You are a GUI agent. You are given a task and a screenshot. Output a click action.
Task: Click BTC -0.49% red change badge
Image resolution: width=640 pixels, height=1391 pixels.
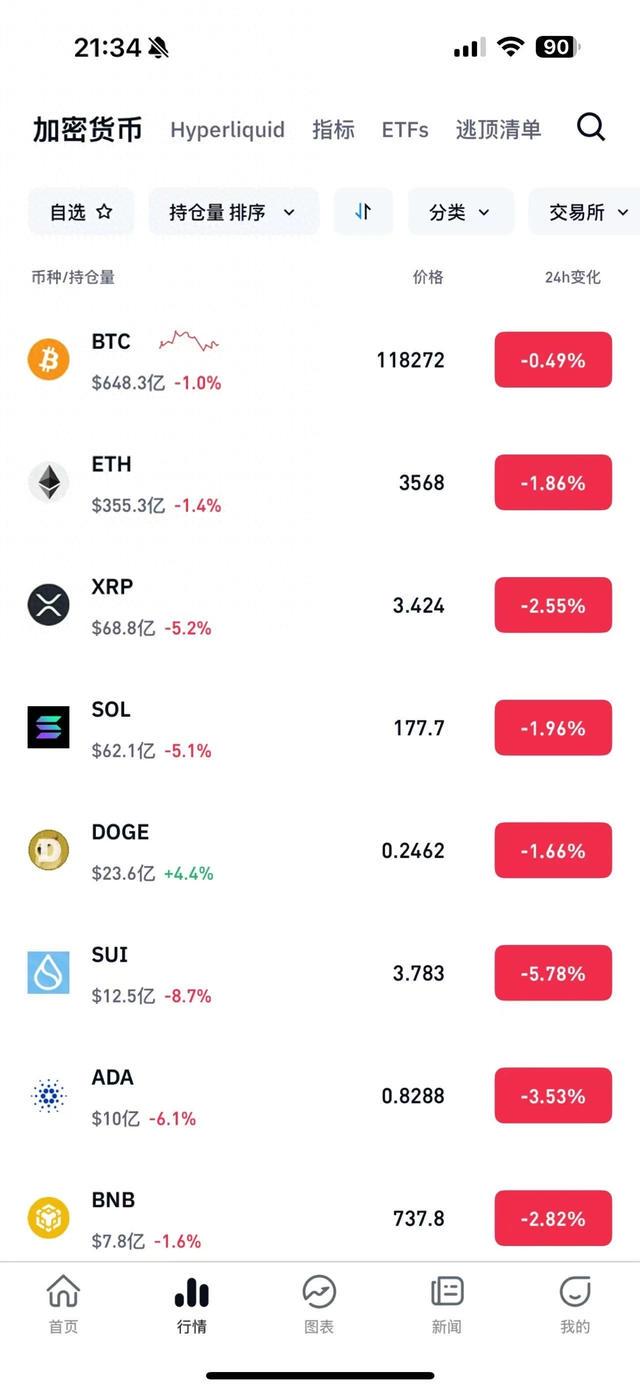coord(553,360)
